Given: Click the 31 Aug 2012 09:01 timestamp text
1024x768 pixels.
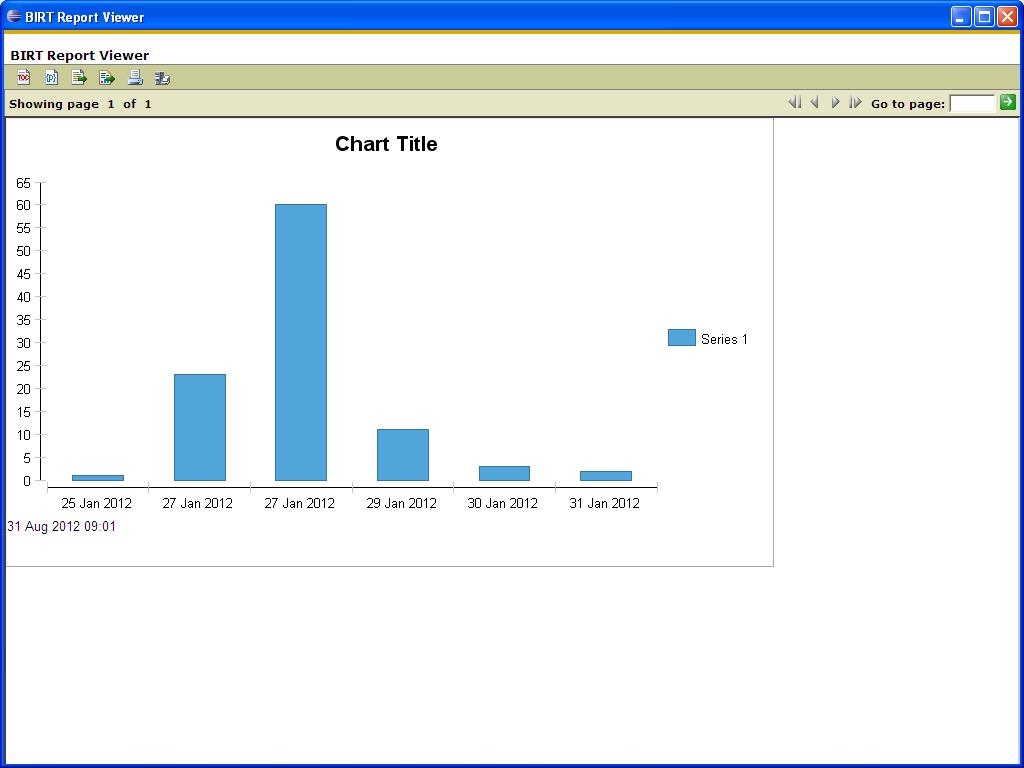Looking at the screenshot, I should click(x=62, y=526).
